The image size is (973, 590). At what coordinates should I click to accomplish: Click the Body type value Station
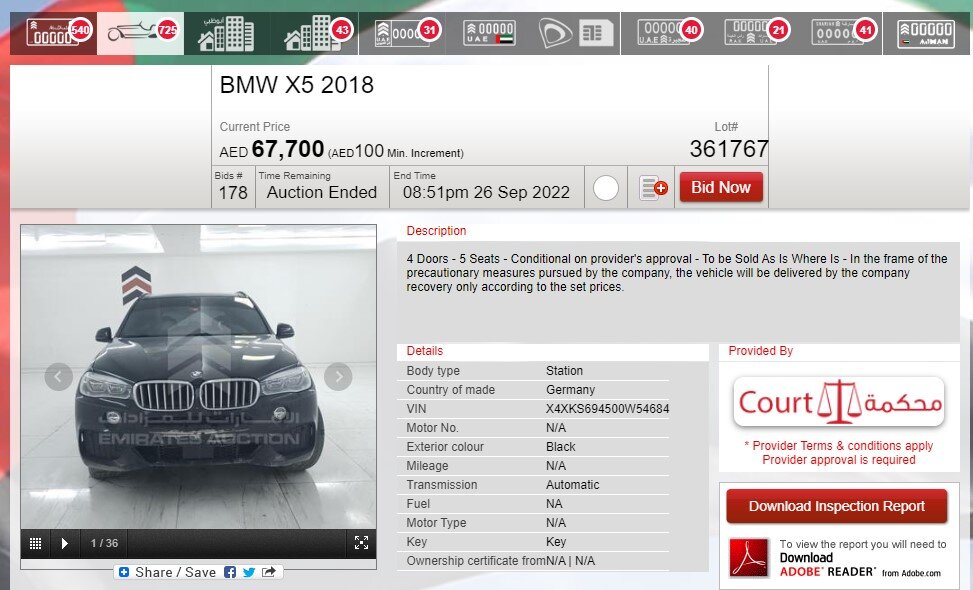coord(564,370)
